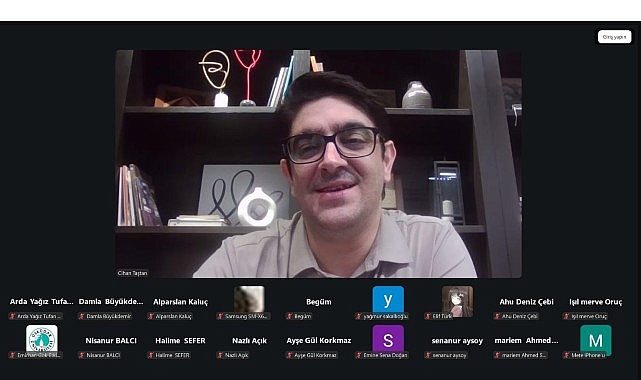Select the Üsküdar University logo participant tile
641x380 pixels.
42,338
